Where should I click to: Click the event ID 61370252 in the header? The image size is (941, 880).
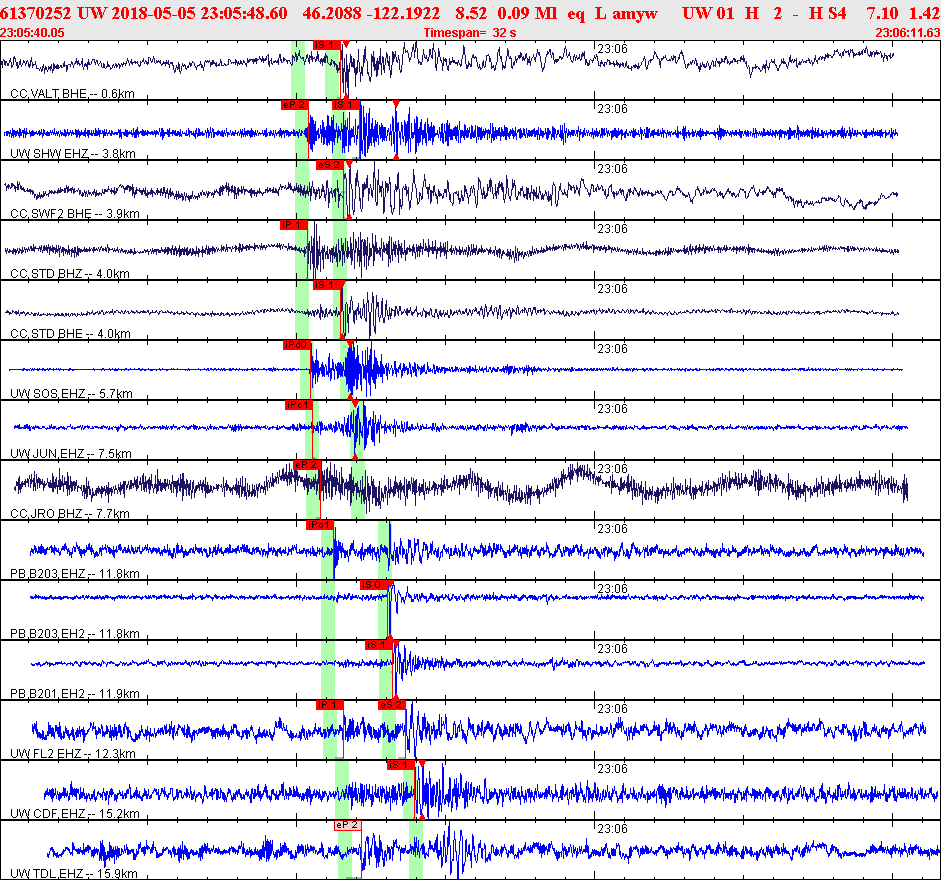[35, 13]
